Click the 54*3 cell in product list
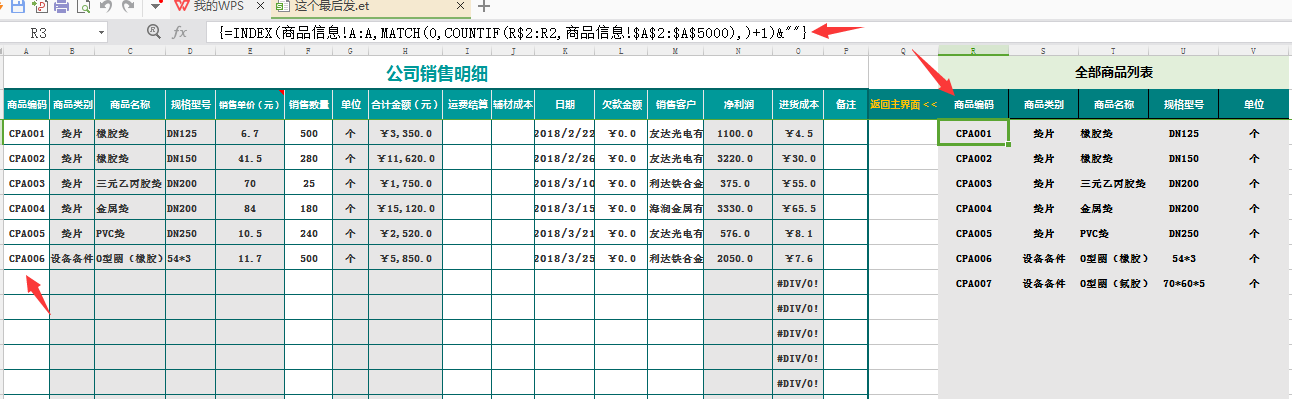This screenshot has width=1292, height=399. pyautogui.click(x=1184, y=258)
